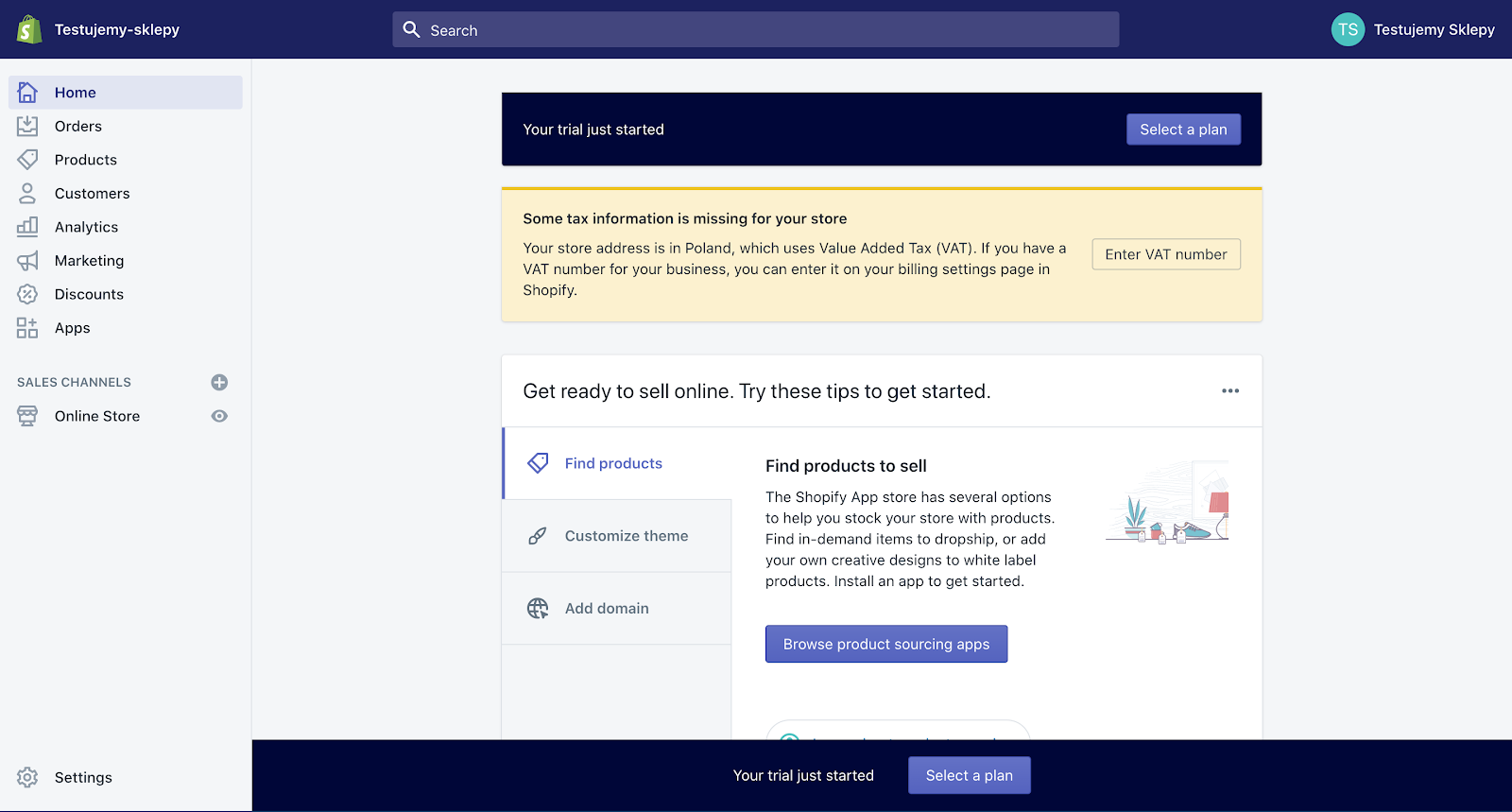This screenshot has height=812, width=1512.
Task: Click the Apps icon in sidebar
Action: pyautogui.click(x=27, y=328)
